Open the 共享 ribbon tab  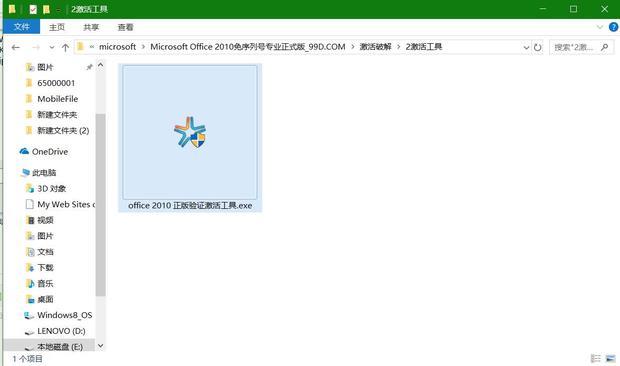click(91, 27)
